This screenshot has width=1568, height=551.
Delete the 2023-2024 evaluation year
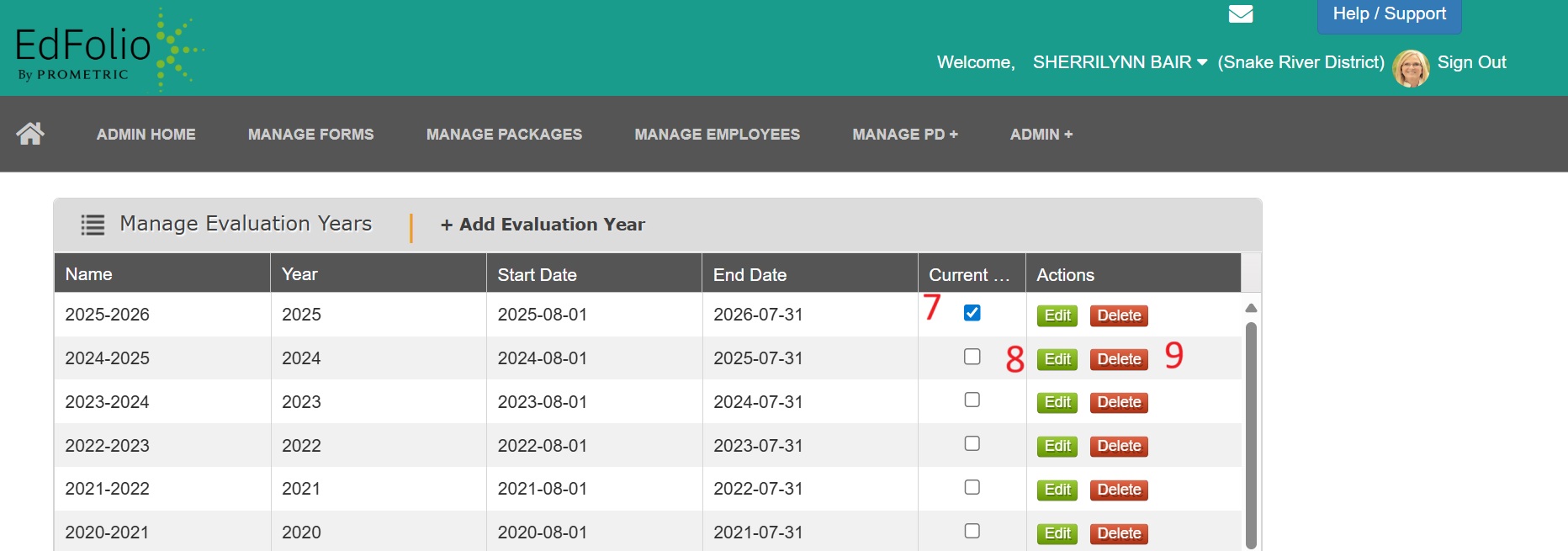(x=1119, y=402)
